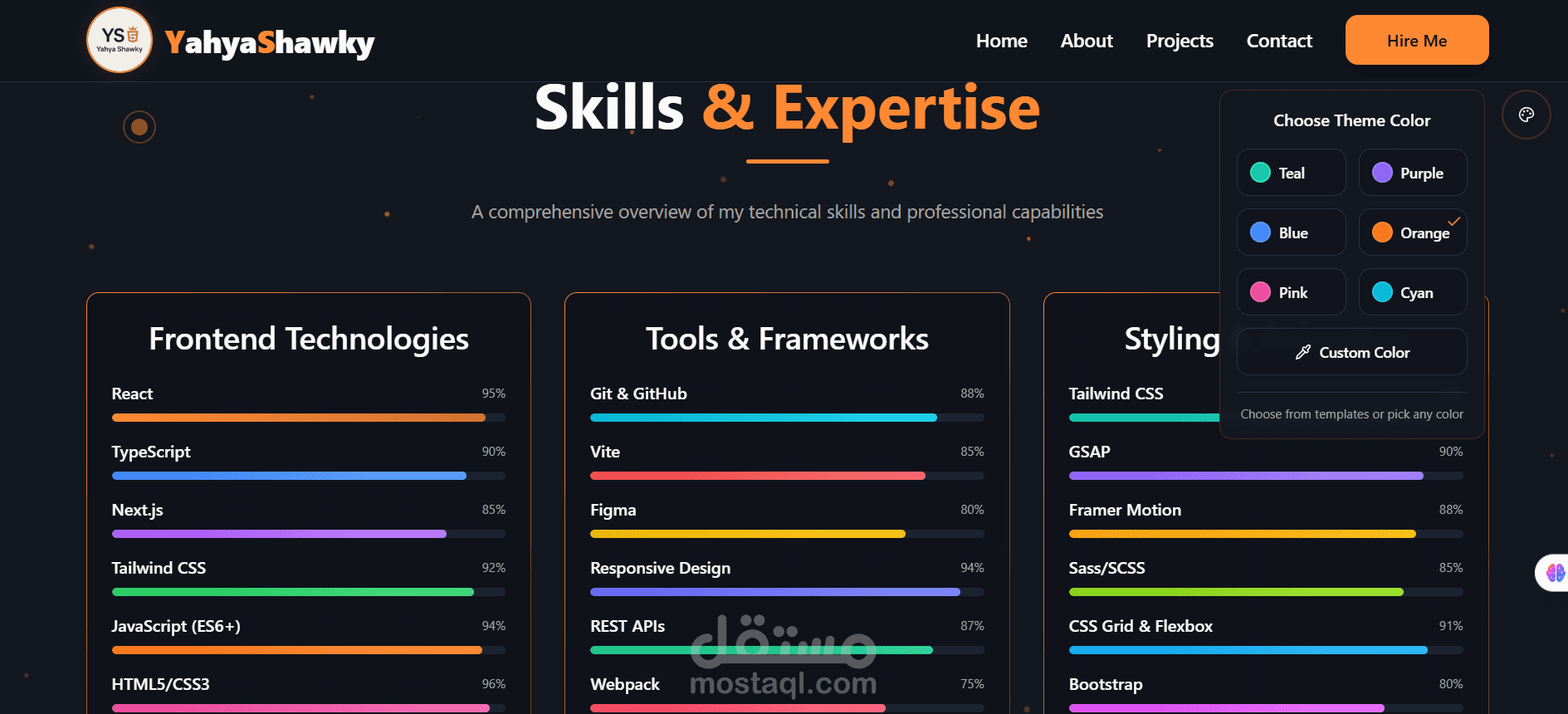Click the Framer Motion progress bar
Screen dimensions: 1568x714
pos(1266,534)
